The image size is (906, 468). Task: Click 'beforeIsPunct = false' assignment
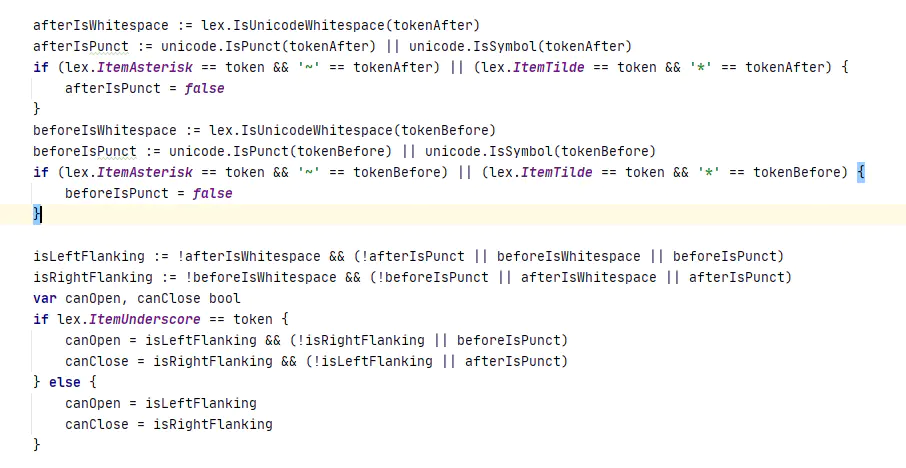coord(148,193)
